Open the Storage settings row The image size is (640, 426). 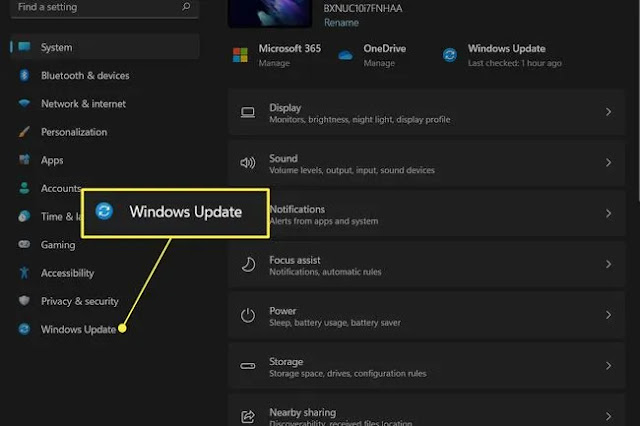[427, 366]
